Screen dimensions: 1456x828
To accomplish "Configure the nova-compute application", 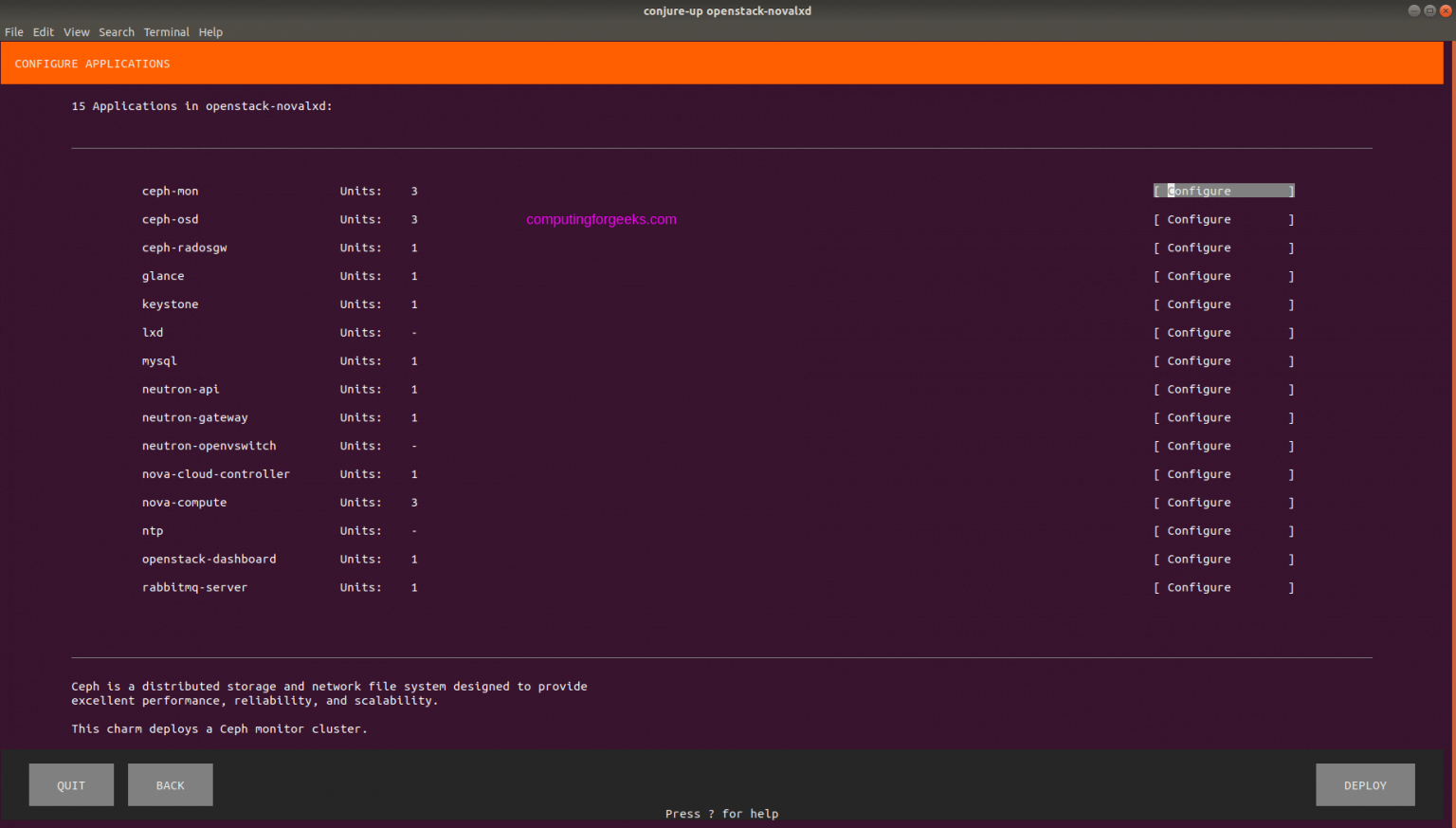I will 1223,502.
